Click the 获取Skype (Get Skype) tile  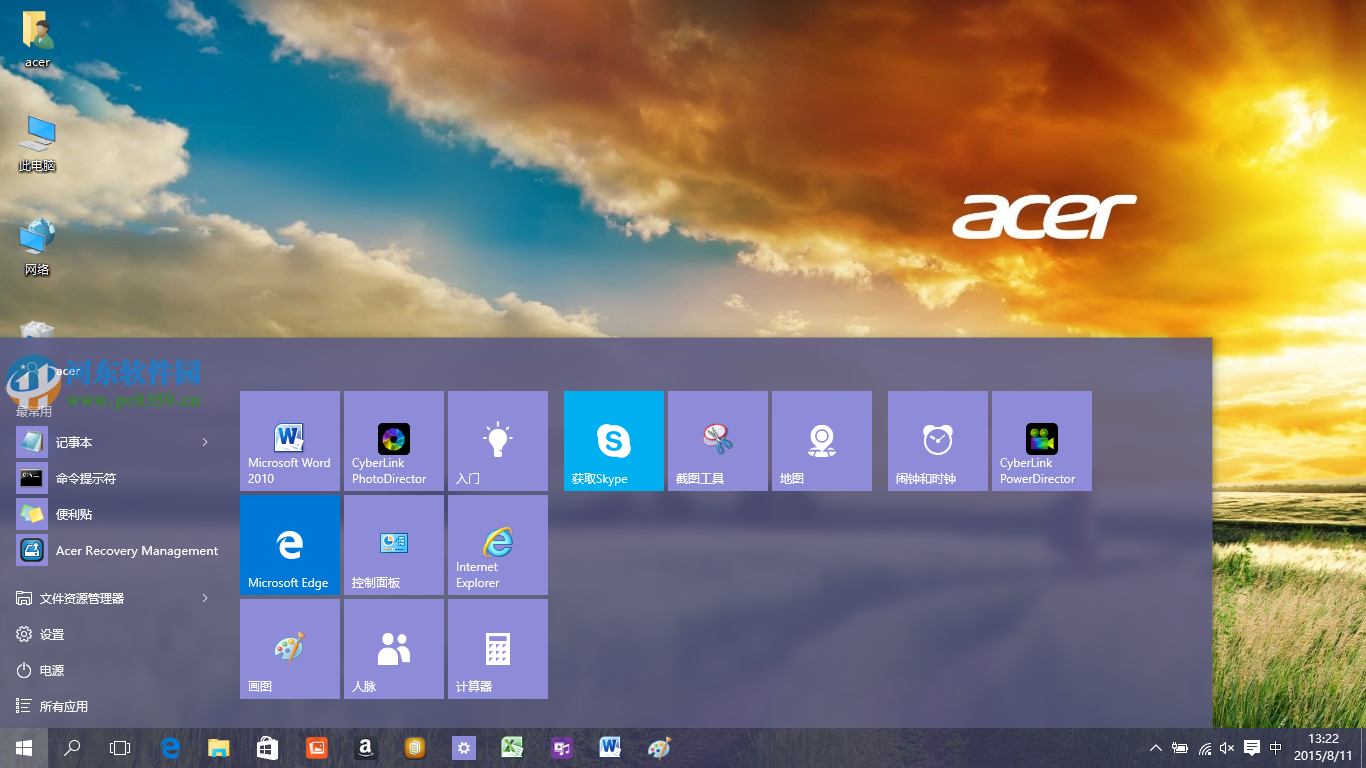[613, 441]
